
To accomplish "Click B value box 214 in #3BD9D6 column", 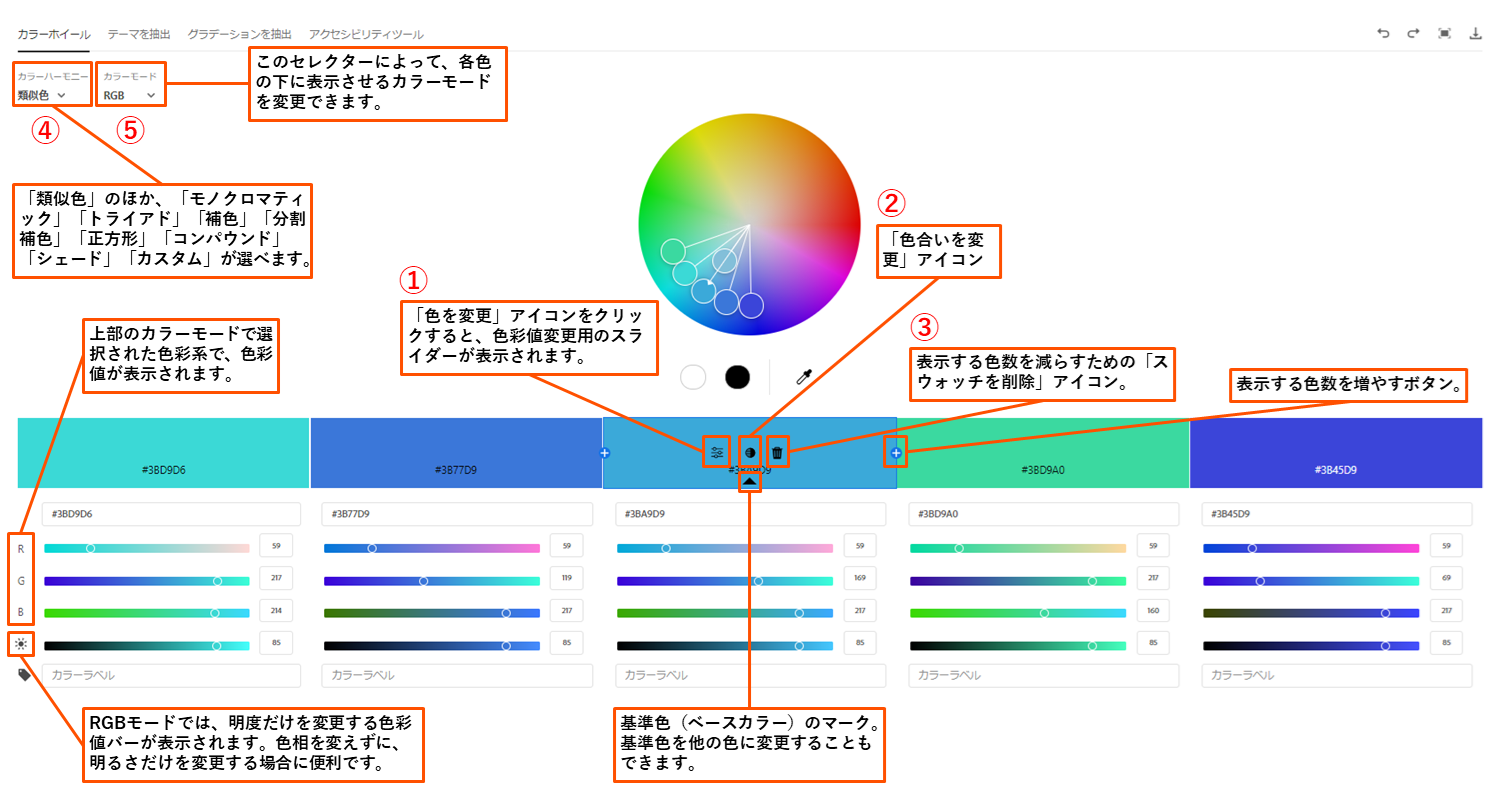I will coord(275,610).
